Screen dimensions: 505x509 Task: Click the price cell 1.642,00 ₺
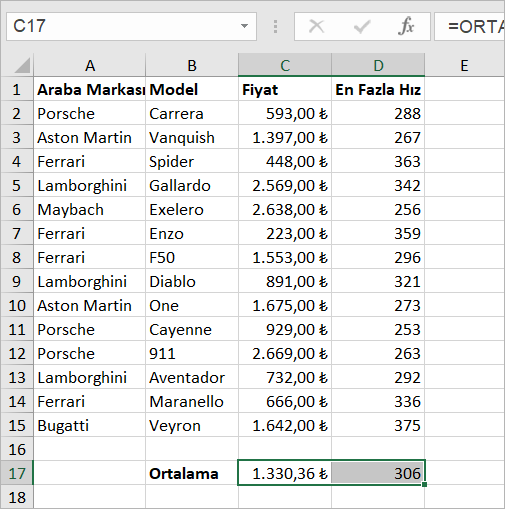coord(285,425)
